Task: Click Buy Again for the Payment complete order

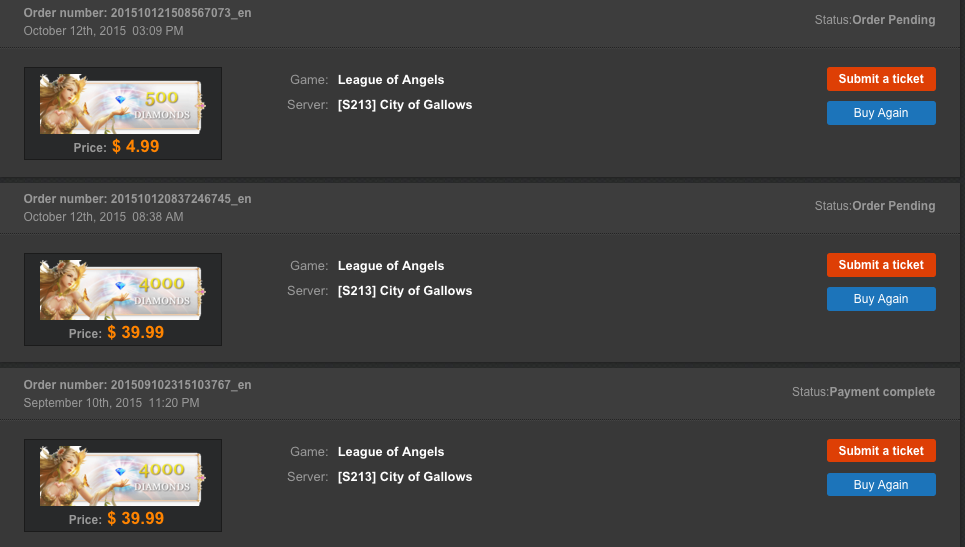Action: (881, 485)
